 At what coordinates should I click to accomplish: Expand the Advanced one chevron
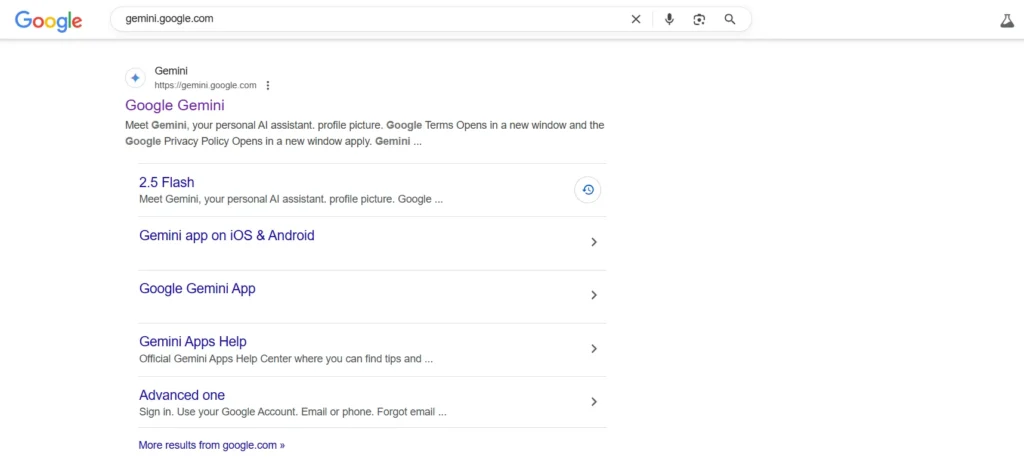pos(594,401)
